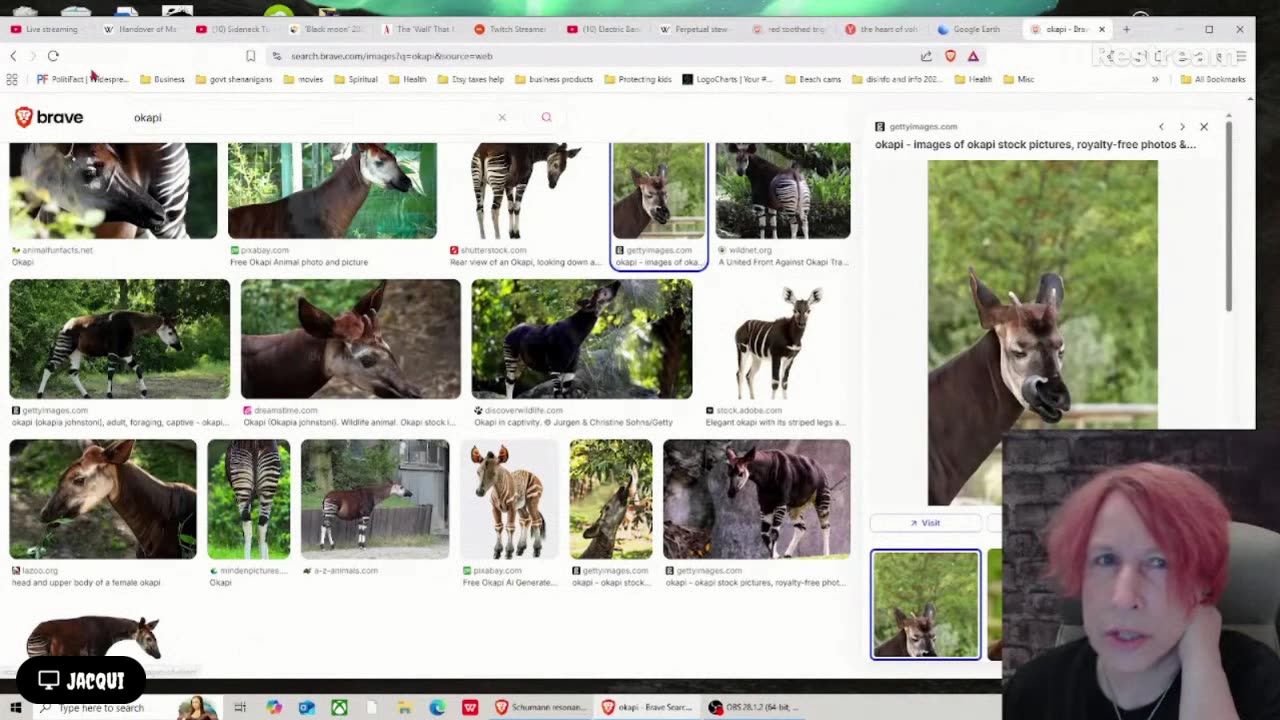The image size is (1280, 720).
Task: Show previous image in the preview panel
Action: [x=1161, y=127]
